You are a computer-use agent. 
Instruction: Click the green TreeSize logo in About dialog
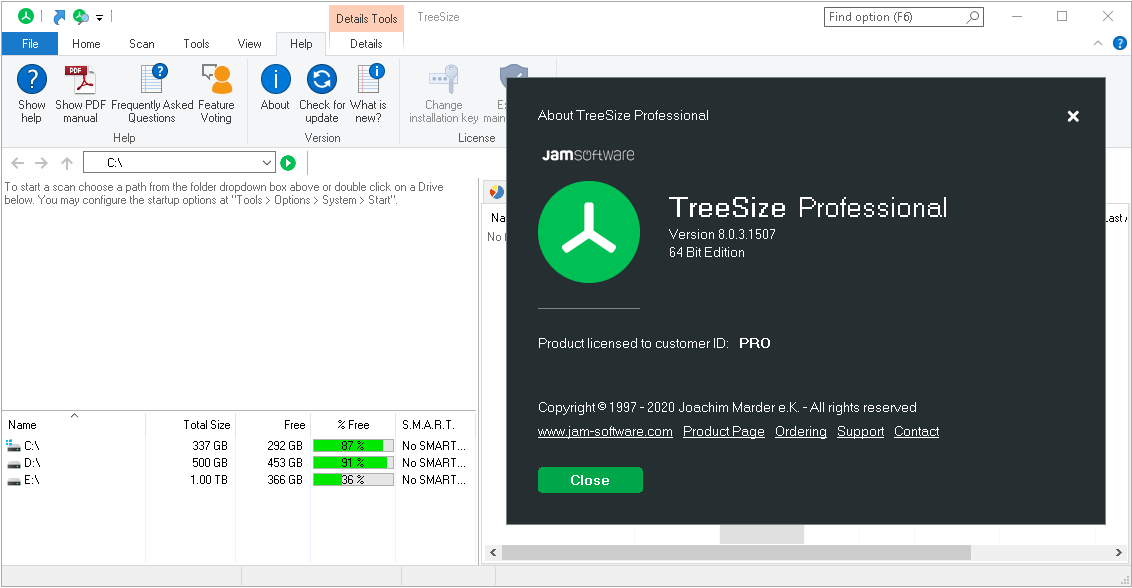(x=589, y=232)
